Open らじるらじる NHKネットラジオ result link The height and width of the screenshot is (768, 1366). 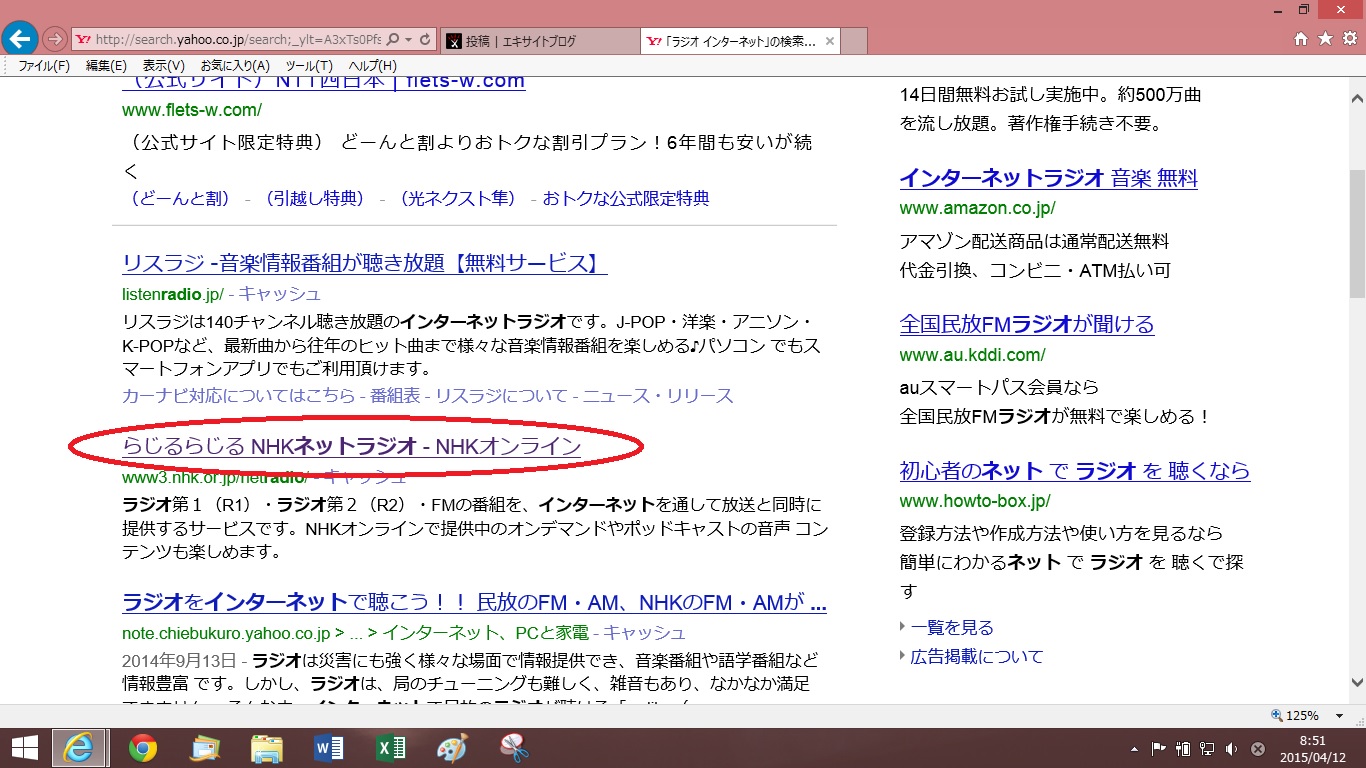pos(351,446)
